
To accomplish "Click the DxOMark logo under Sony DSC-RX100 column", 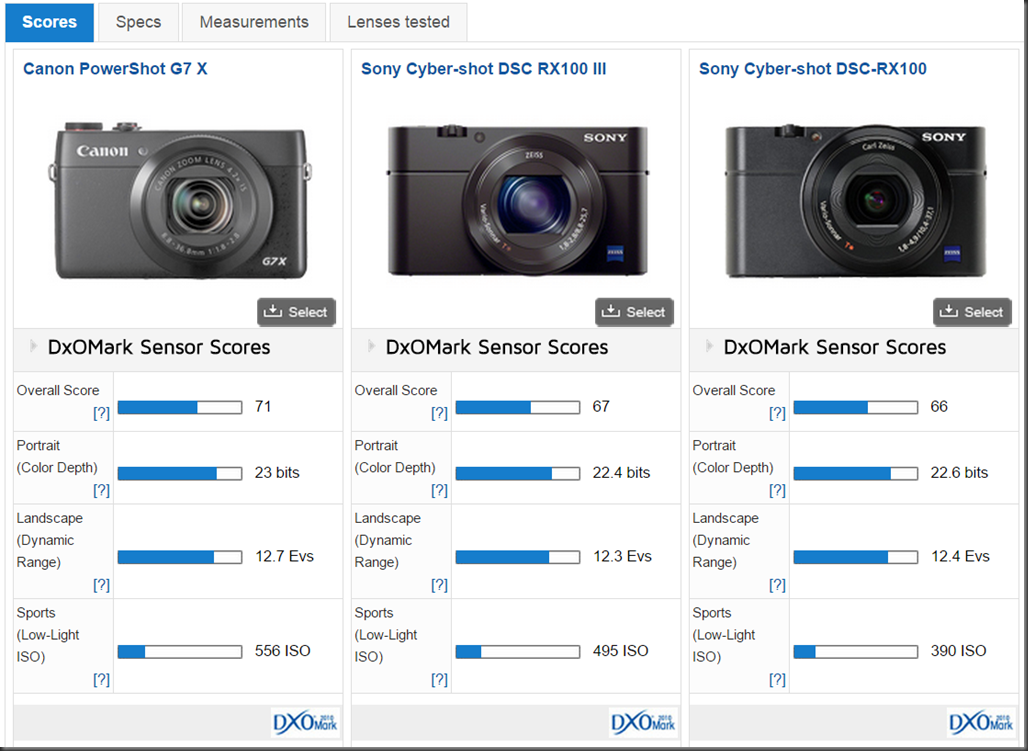I will [981, 723].
